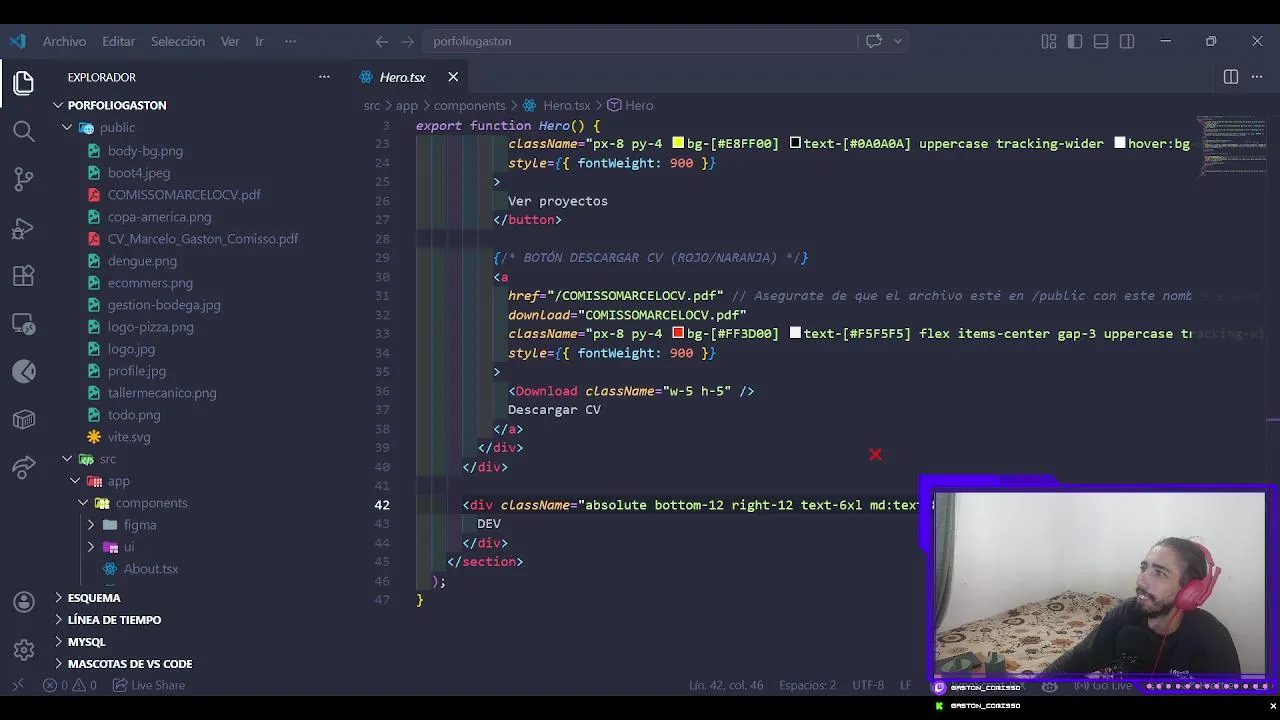Screen dimensions: 1280x720
Task: Open the overflow menu ellipsis in menu bar
Action: pyautogui.click(x=290, y=41)
